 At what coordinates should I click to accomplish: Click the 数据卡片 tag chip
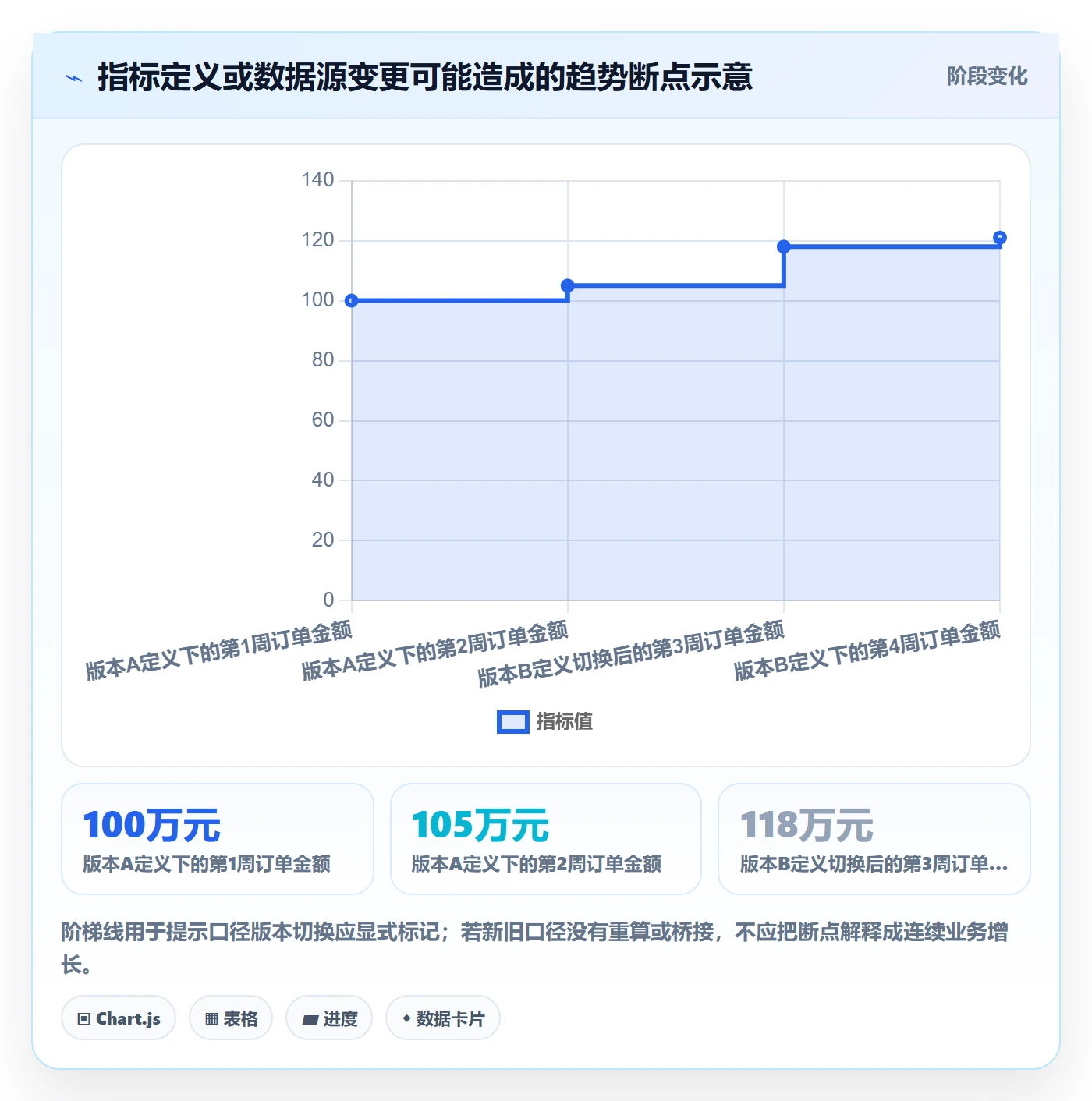point(443,1018)
